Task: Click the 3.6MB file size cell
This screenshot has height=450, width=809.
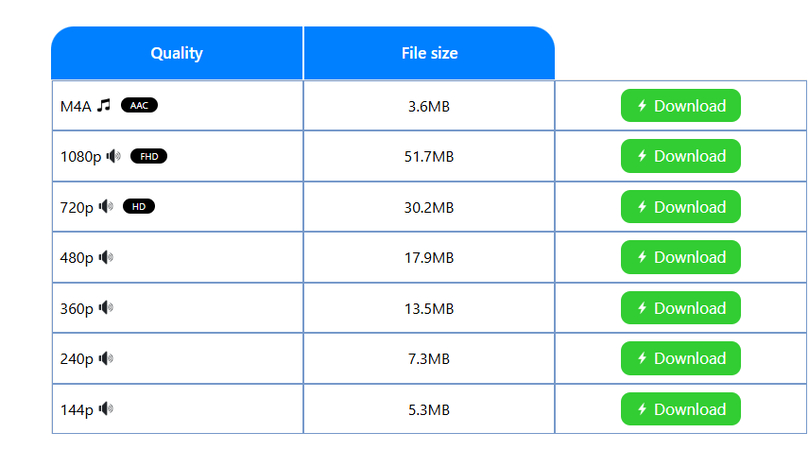Action: click(x=429, y=106)
